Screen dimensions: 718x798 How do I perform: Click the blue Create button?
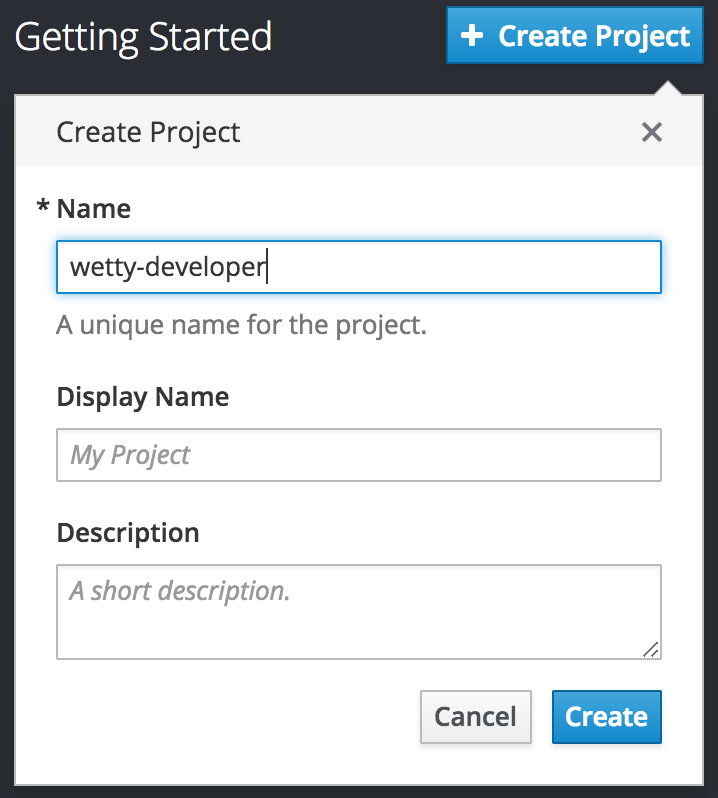tap(607, 717)
